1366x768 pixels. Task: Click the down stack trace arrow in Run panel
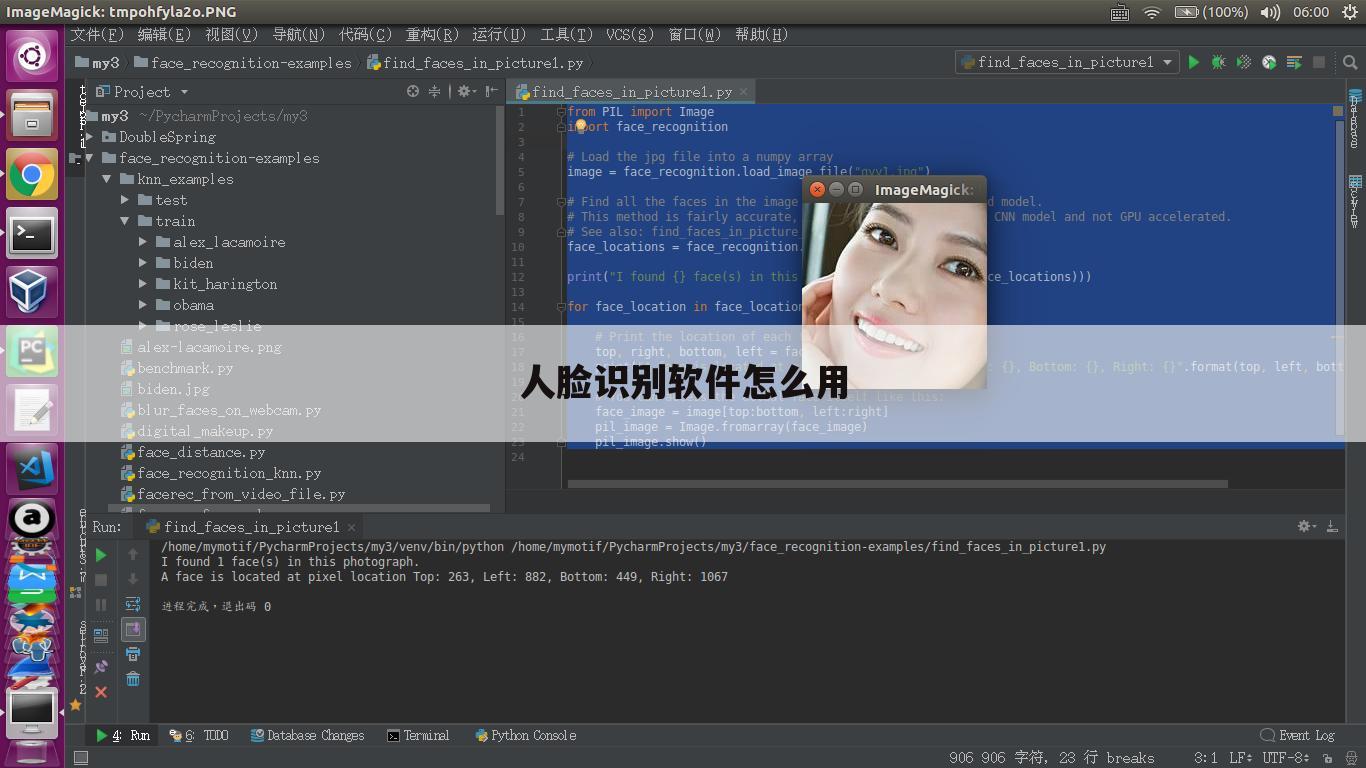point(133,579)
